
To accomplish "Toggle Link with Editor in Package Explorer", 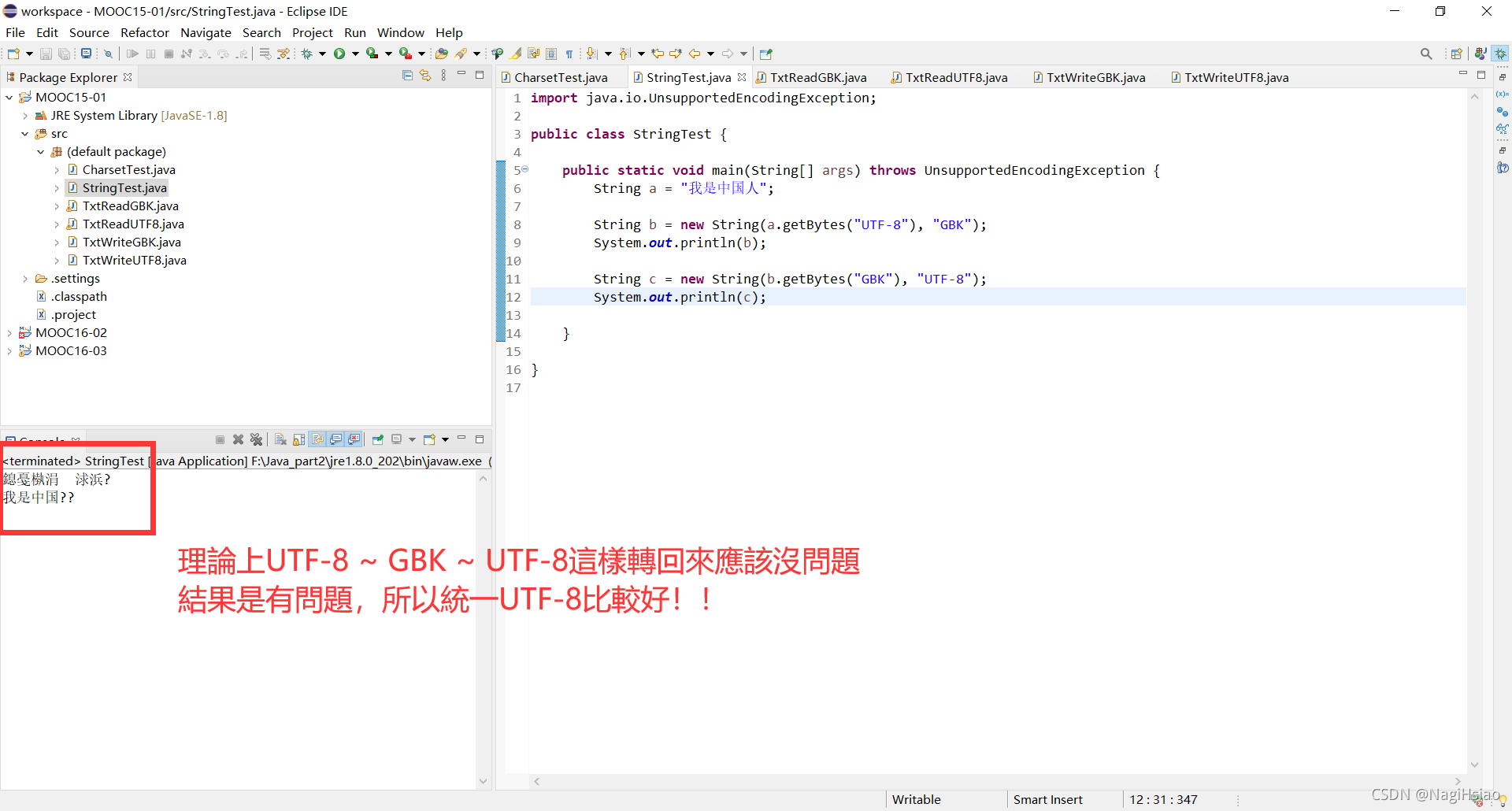I will (x=425, y=76).
